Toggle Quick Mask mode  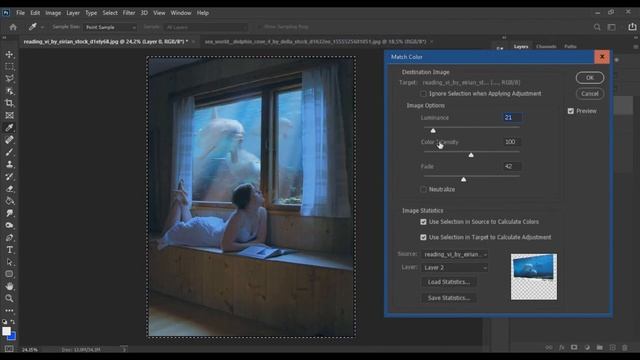tap(9, 349)
